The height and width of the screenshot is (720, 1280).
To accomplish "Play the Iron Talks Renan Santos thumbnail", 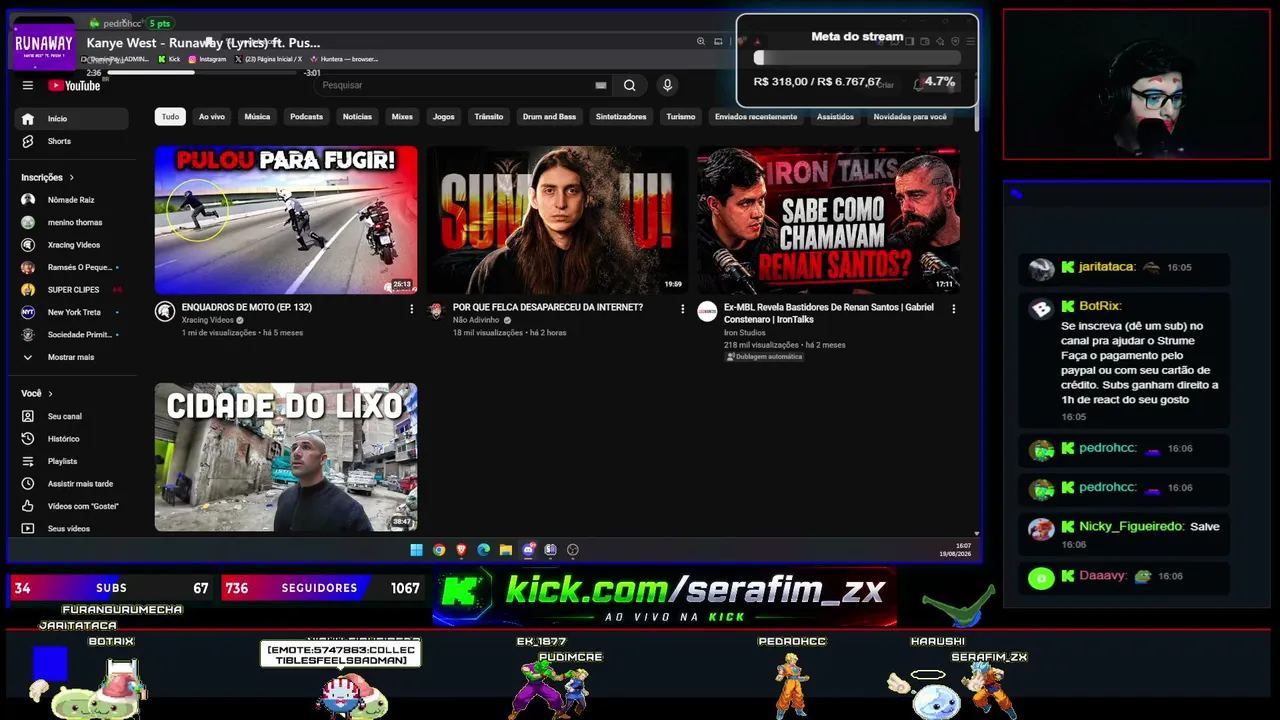I will [x=828, y=220].
